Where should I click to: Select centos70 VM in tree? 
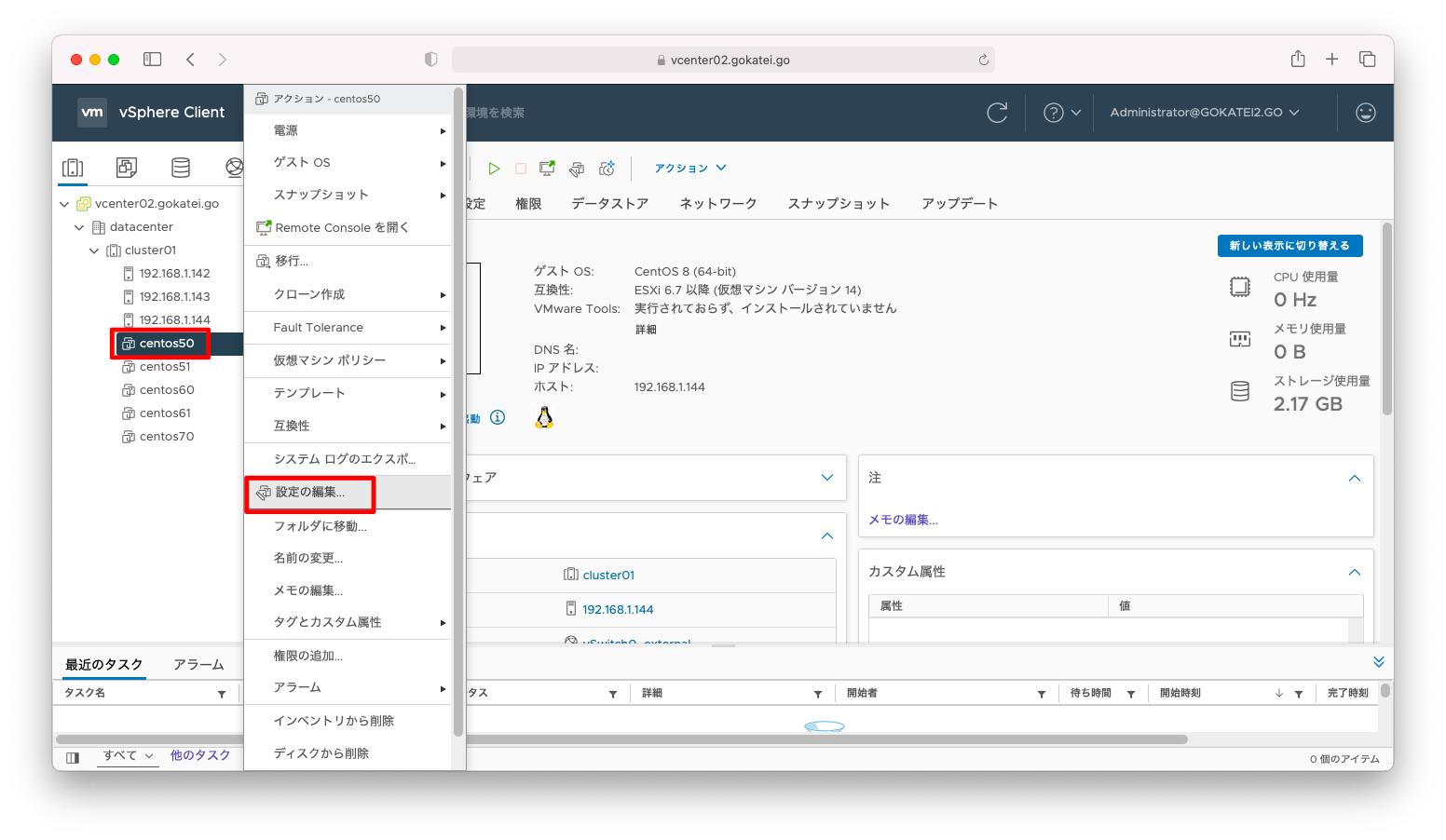167,437
